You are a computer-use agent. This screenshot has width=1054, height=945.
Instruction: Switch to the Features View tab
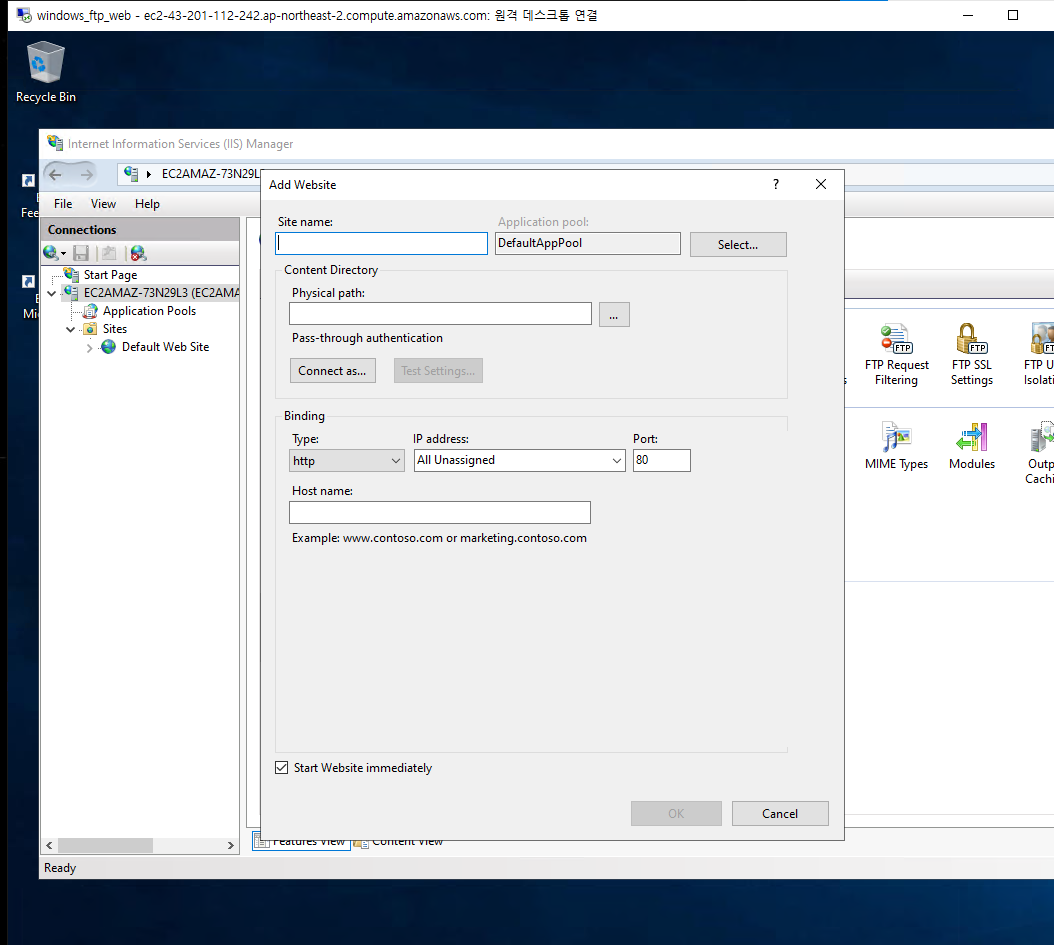301,842
